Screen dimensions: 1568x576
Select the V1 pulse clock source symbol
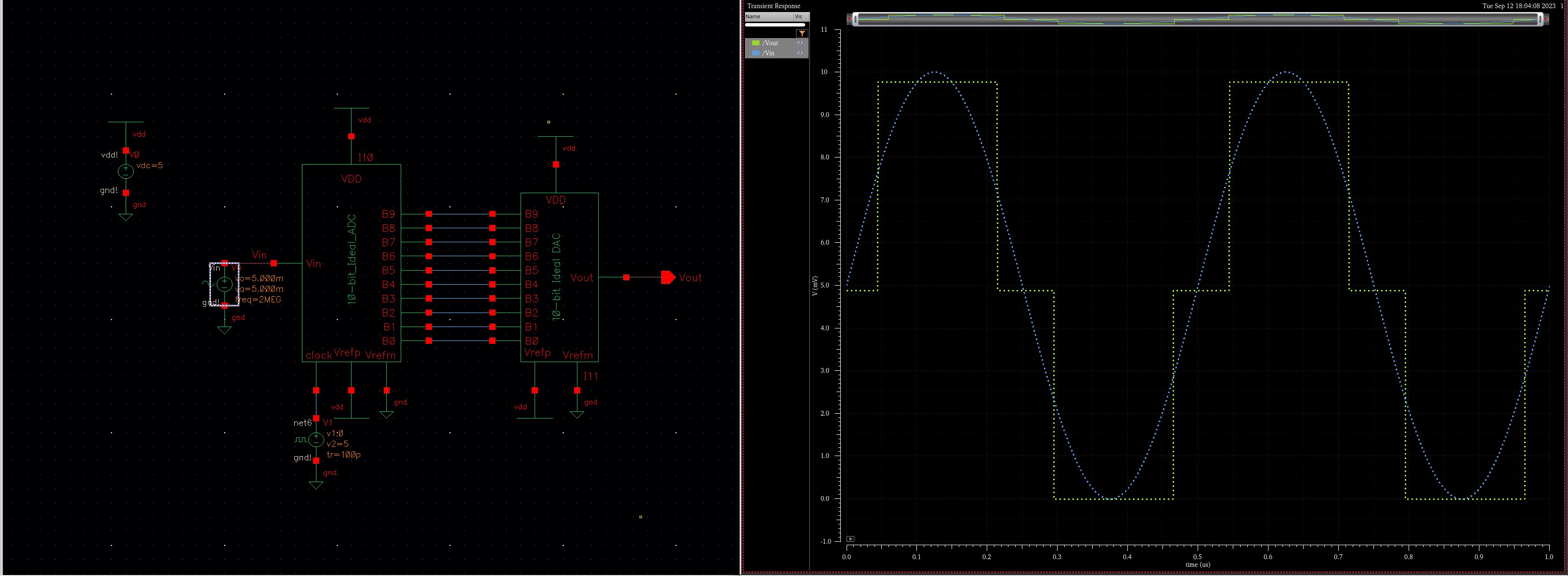point(316,439)
